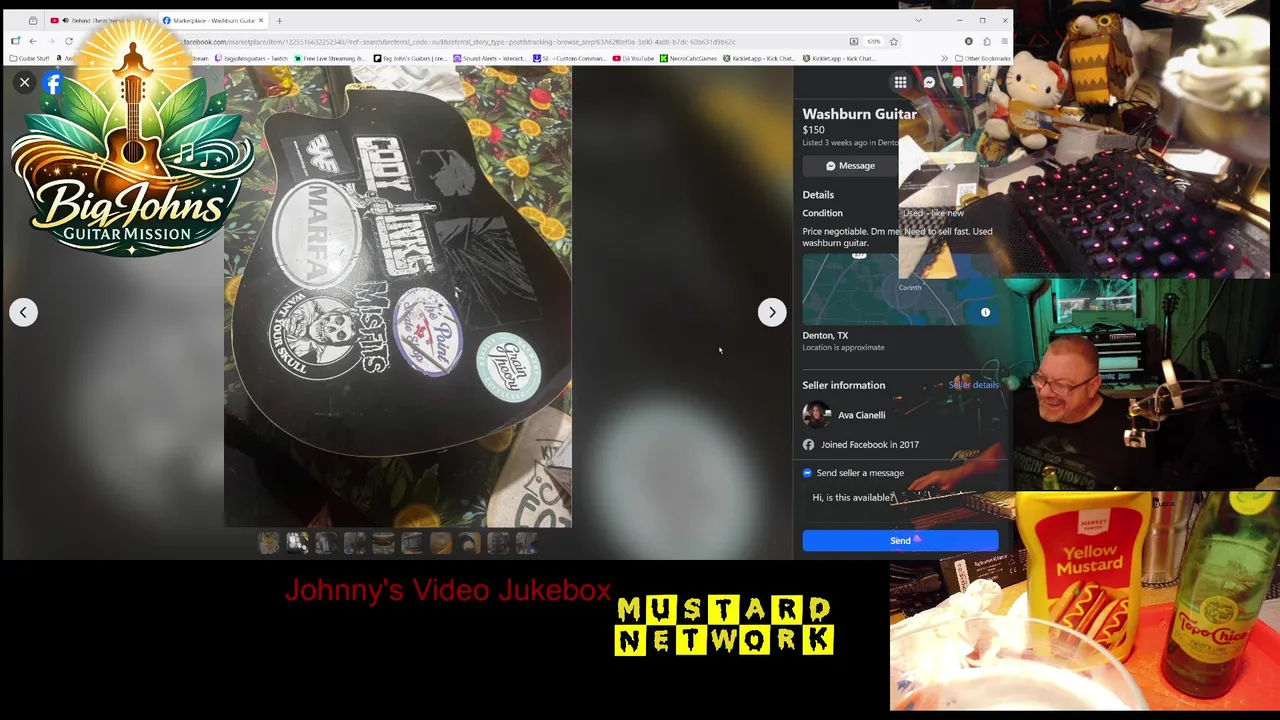This screenshot has width=1280, height=720.
Task: Click the reader view icon in address bar
Action: pyautogui.click(x=853, y=41)
